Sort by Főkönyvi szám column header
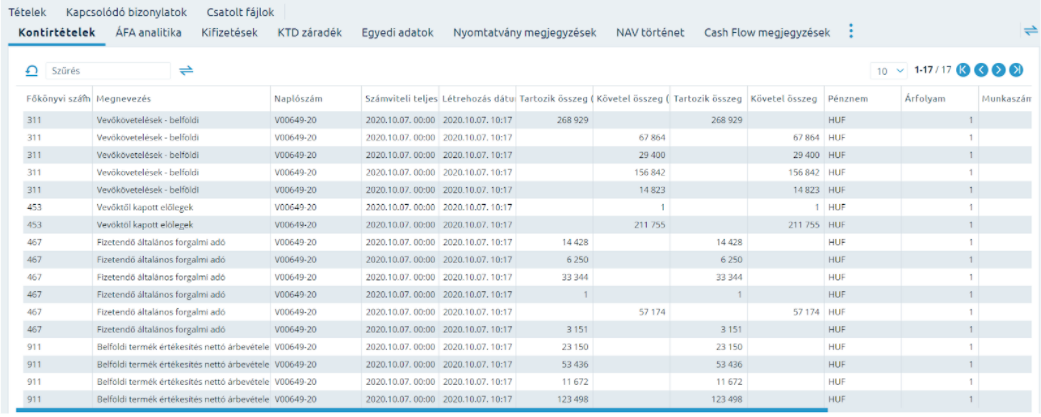 pos(57,99)
